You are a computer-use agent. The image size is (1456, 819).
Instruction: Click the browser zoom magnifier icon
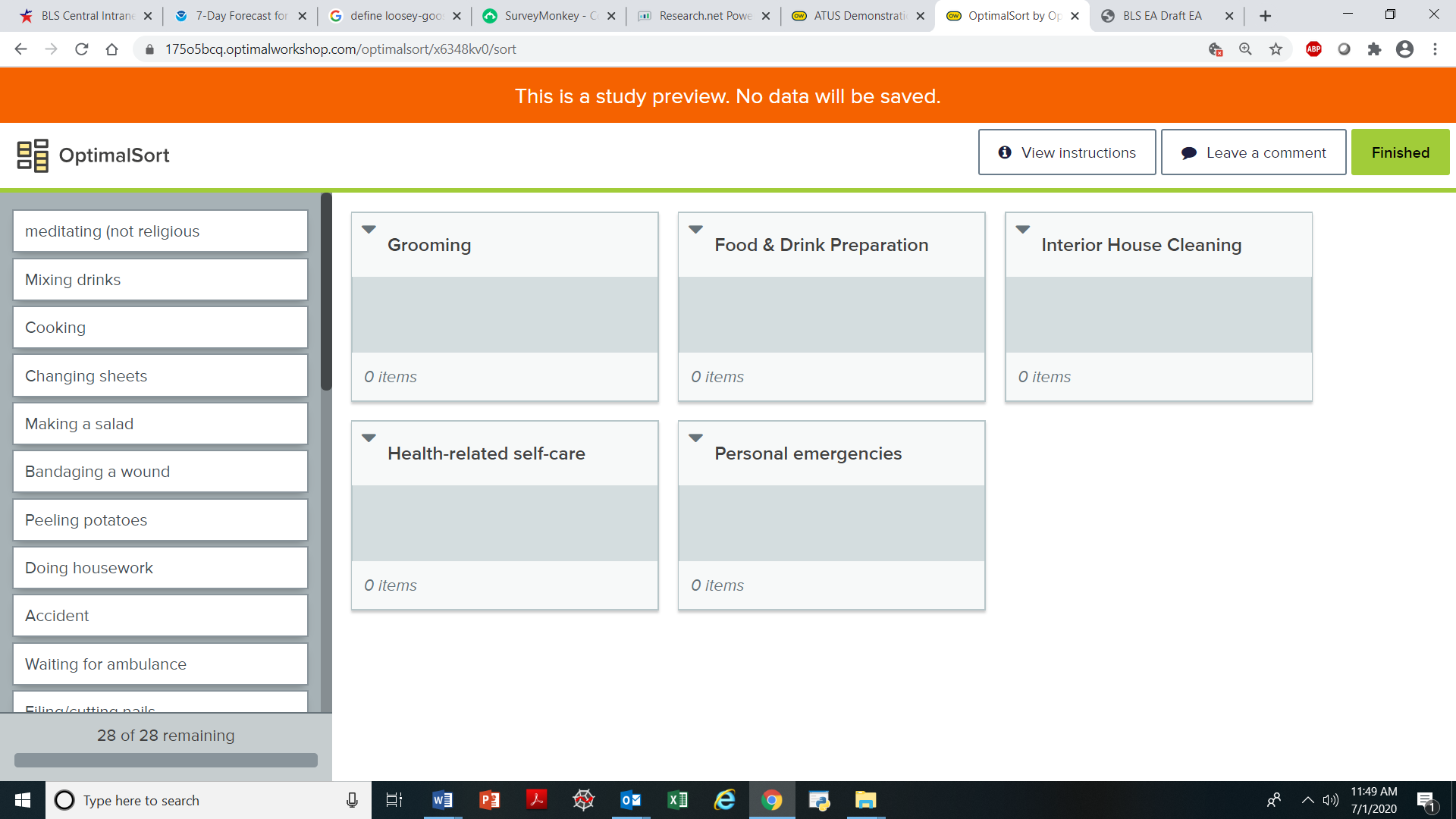[x=1245, y=49]
